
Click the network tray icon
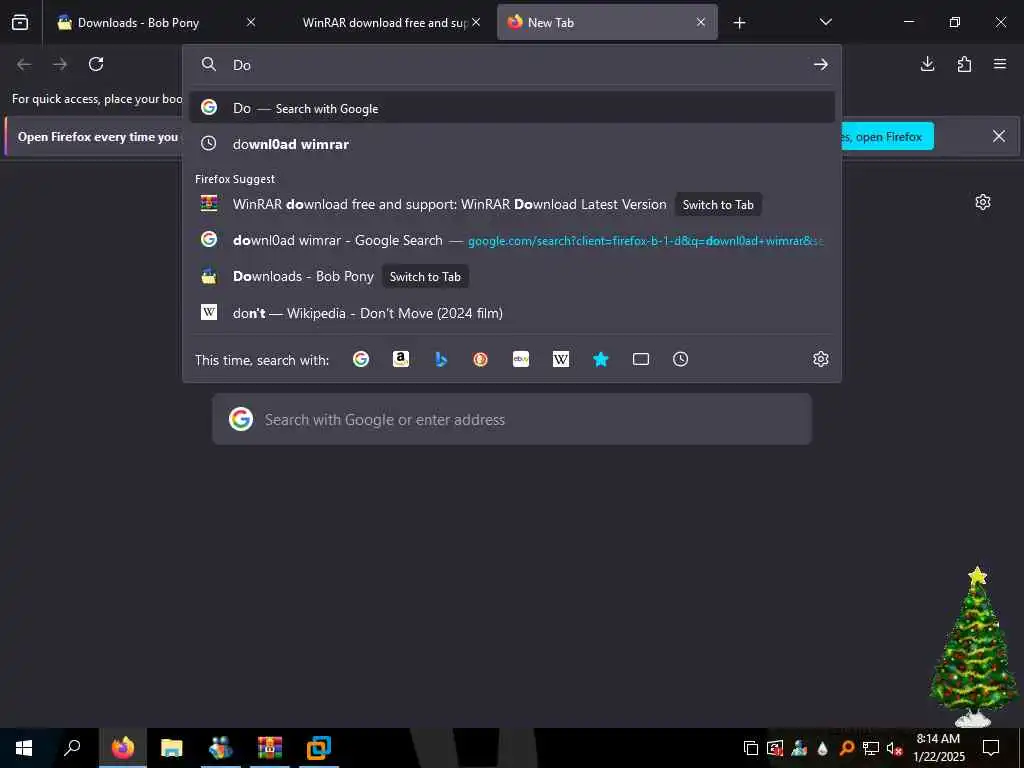click(x=871, y=748)
